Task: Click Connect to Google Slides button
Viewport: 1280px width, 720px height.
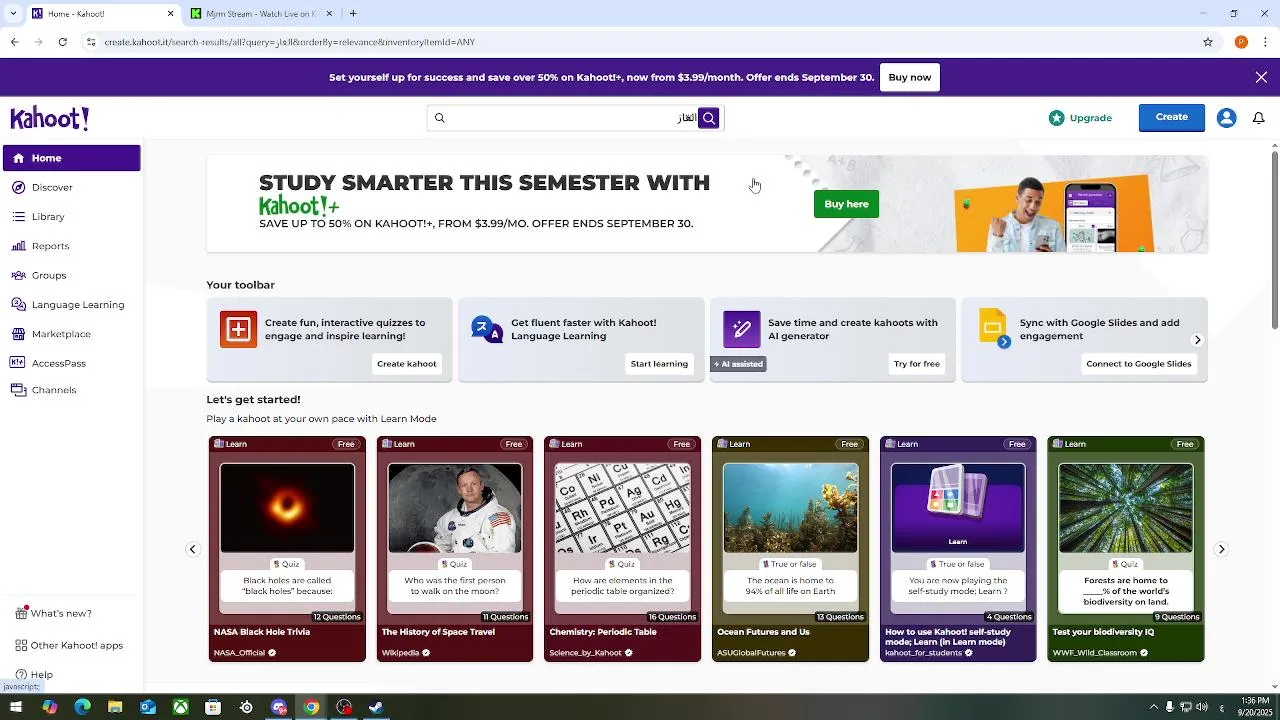Action: (x=1139, y=364)
